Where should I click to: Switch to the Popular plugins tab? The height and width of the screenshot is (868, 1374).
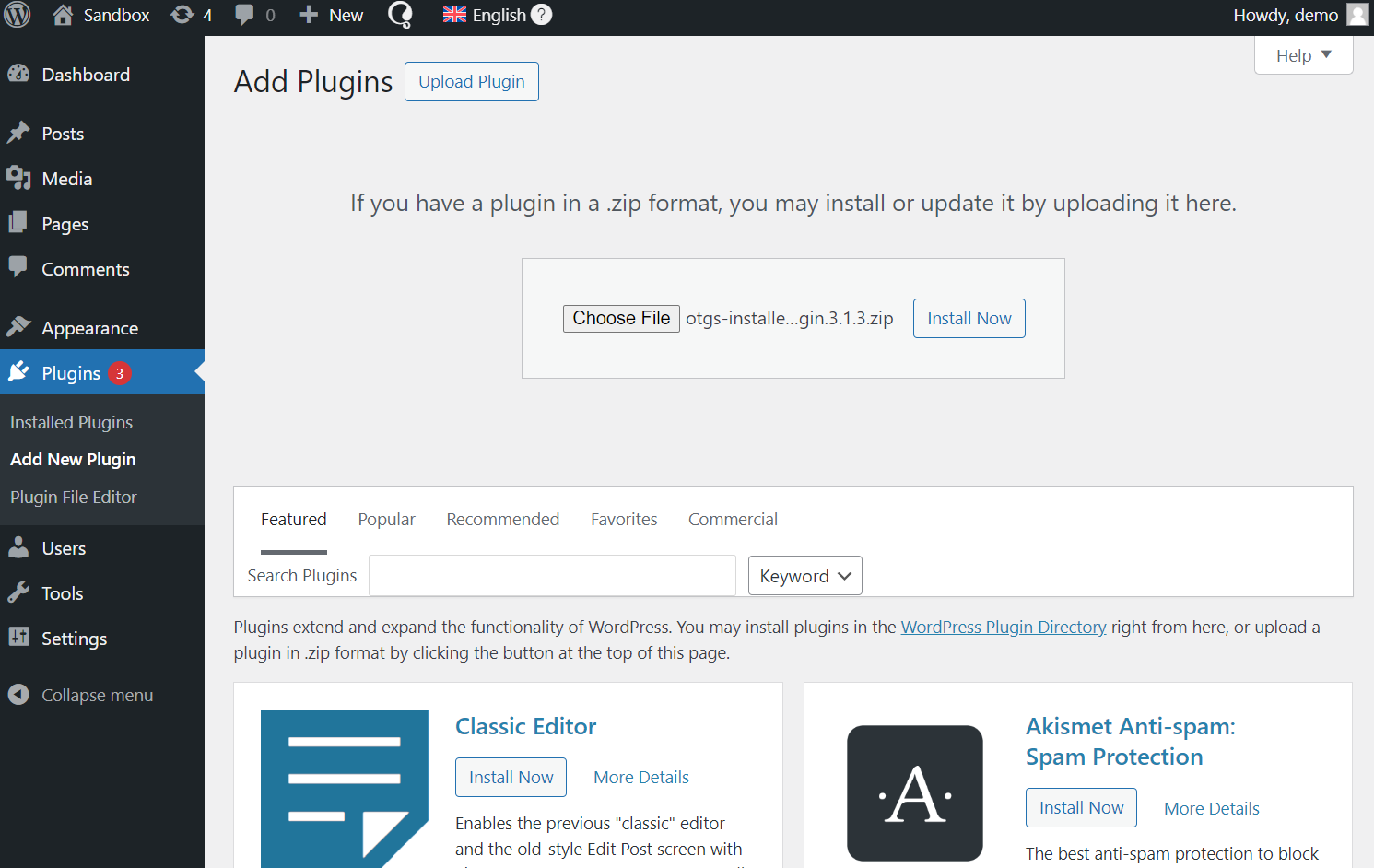(x=386, y=519)
